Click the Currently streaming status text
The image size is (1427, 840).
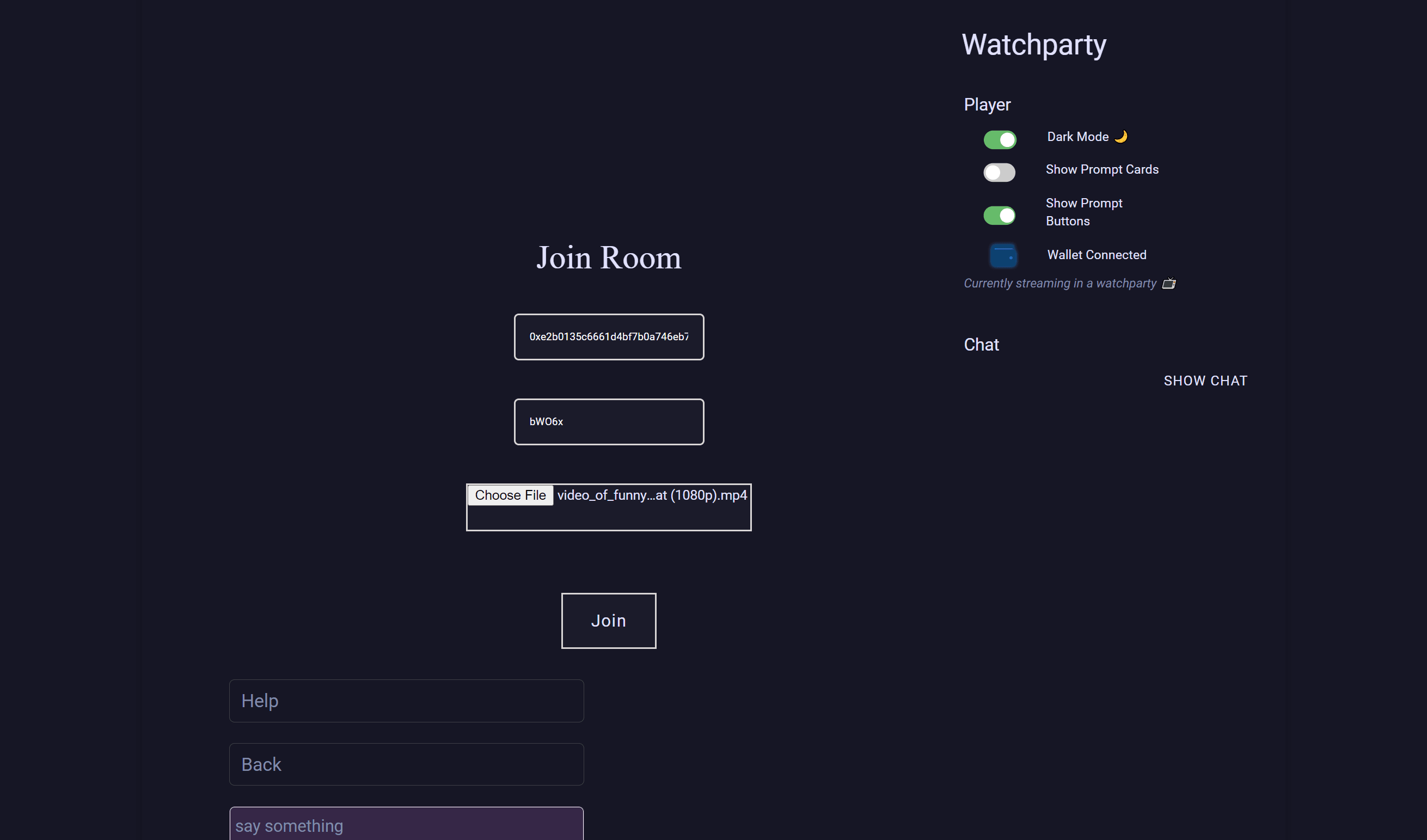coord(1059,283)
